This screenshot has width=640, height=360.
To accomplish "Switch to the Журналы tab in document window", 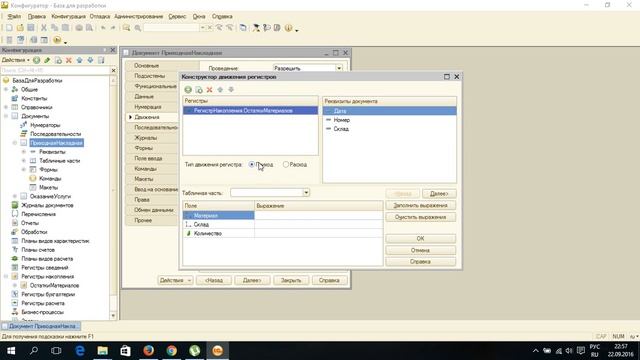I will click(145, 138).
